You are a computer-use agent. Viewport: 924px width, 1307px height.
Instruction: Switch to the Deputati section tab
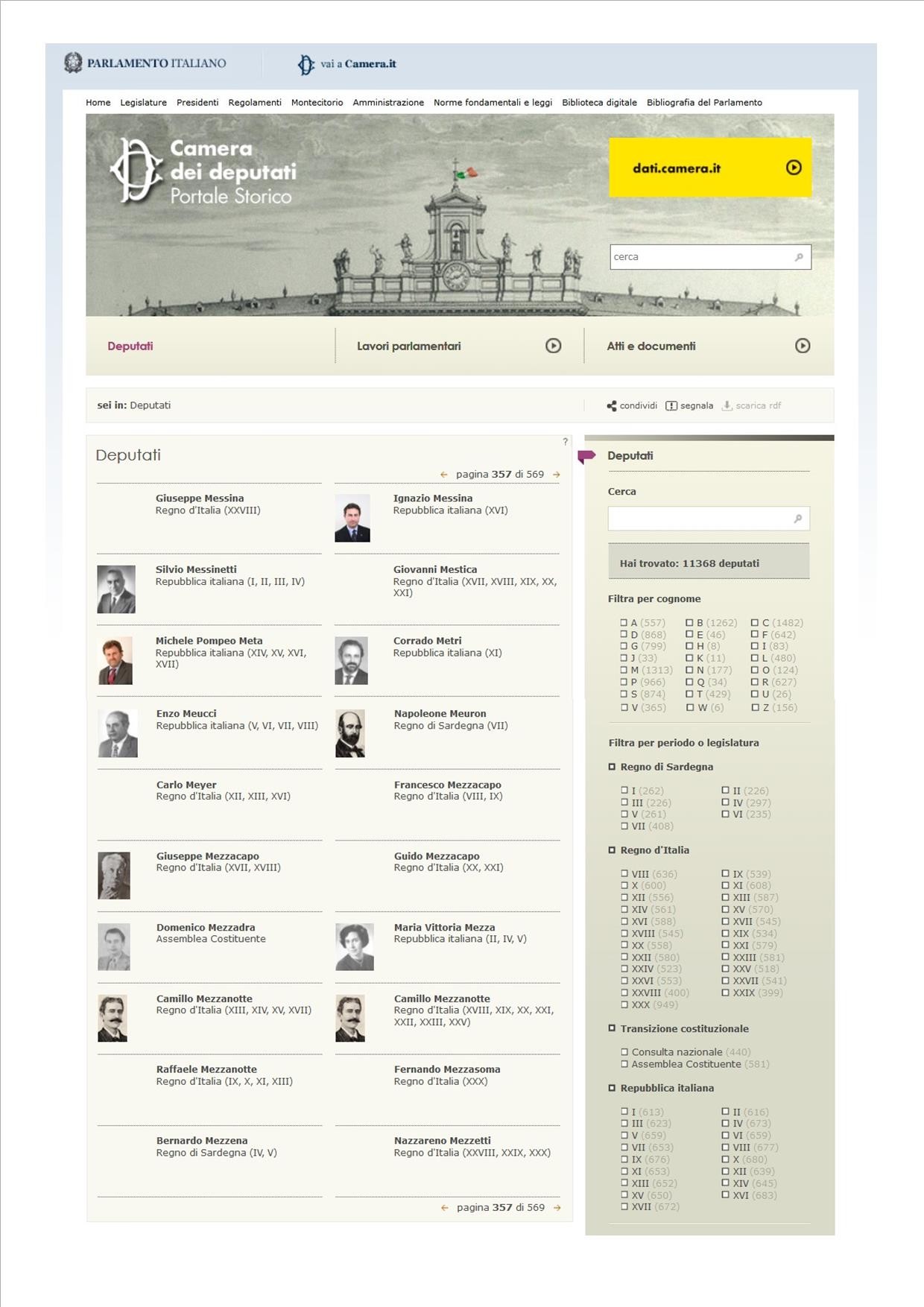pos(130,346)
